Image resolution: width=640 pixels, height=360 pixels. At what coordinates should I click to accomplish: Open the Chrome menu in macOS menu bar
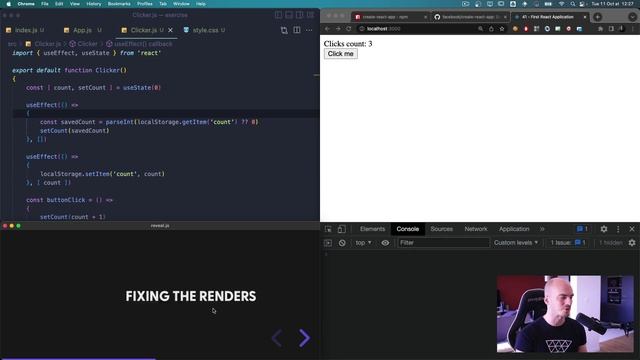point(26,4)
